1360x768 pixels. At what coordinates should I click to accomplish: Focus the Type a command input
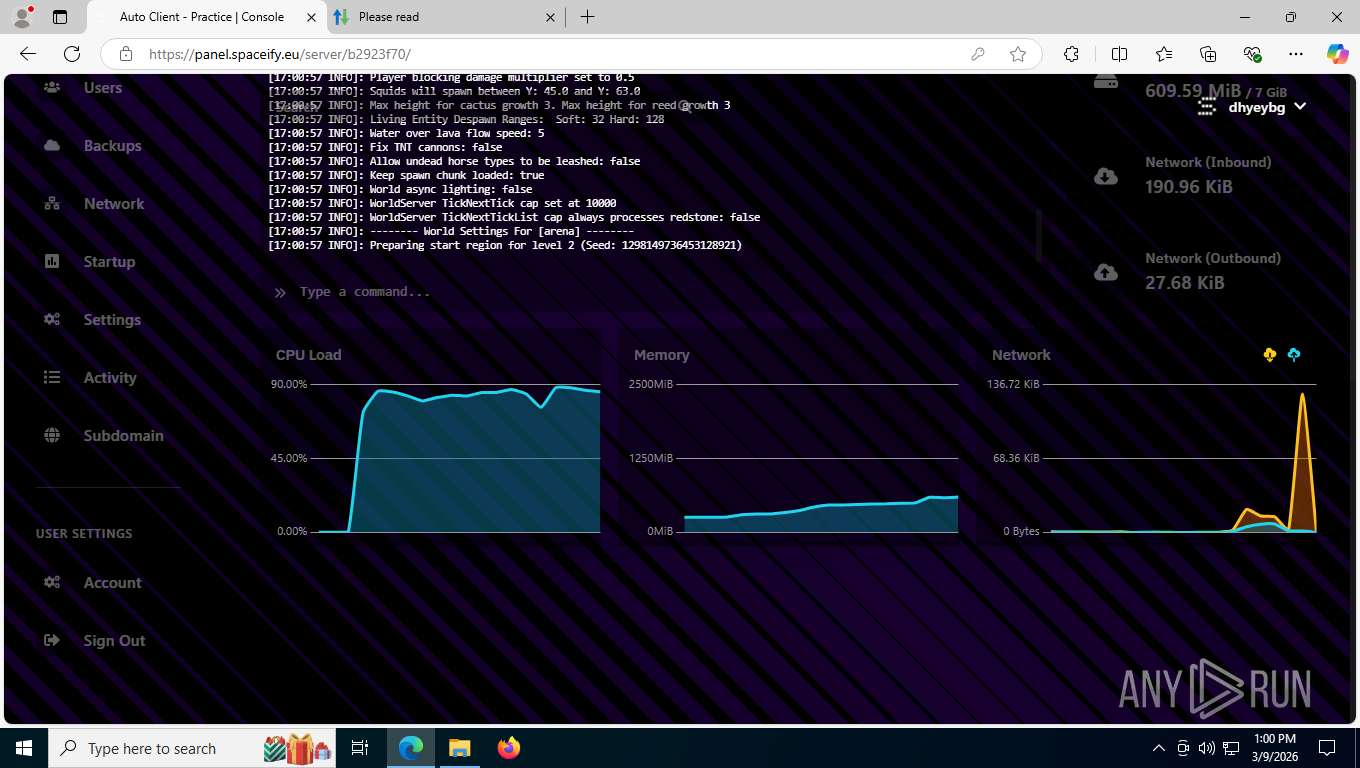pyautogui.click(x=655, y=292)
